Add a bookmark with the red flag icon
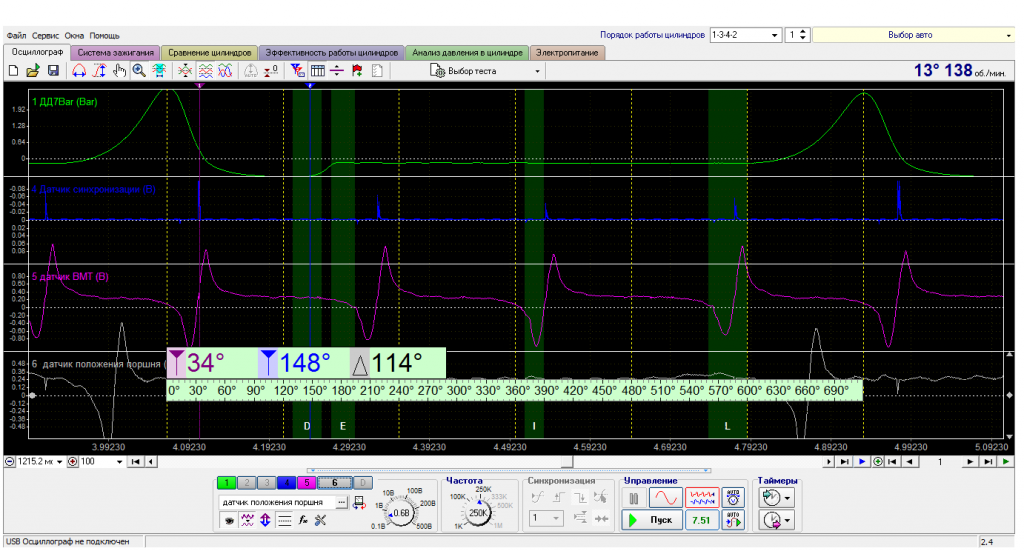Viewport: 1024px width, 551px height. (x=357, y=71)
